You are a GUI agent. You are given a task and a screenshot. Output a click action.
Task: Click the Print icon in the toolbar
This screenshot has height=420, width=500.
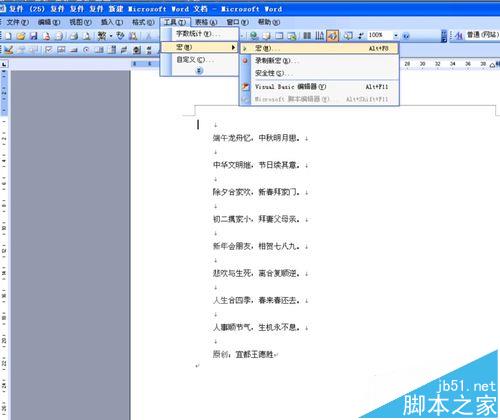[74, 36]
